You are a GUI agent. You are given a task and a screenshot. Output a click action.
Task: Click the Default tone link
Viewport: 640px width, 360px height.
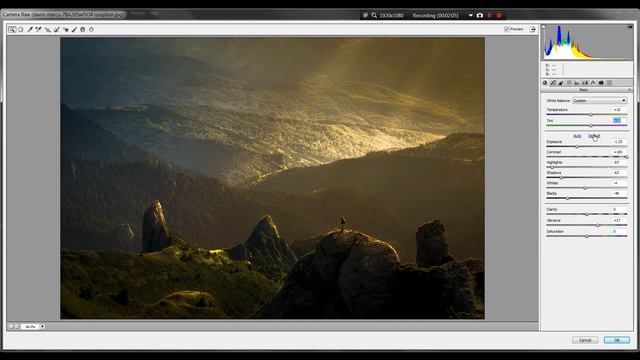coord(594,136)
